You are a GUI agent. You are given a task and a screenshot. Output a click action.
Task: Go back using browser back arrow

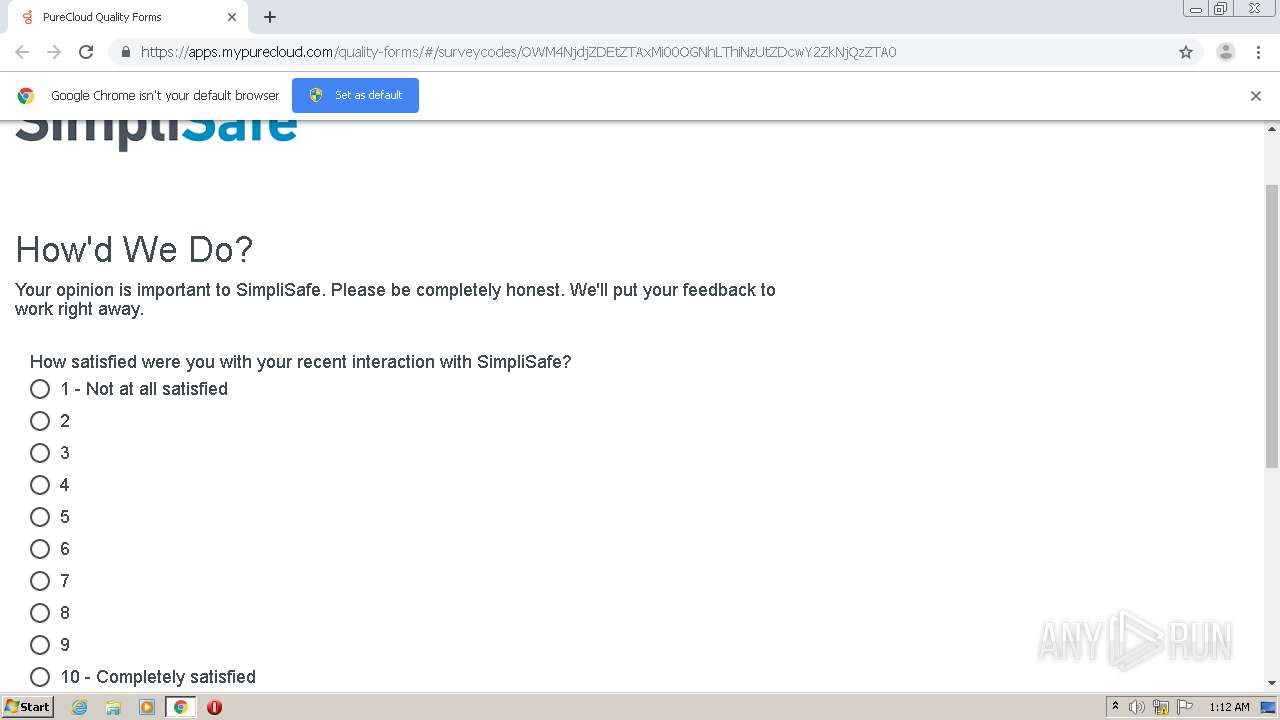coord(22,52)
